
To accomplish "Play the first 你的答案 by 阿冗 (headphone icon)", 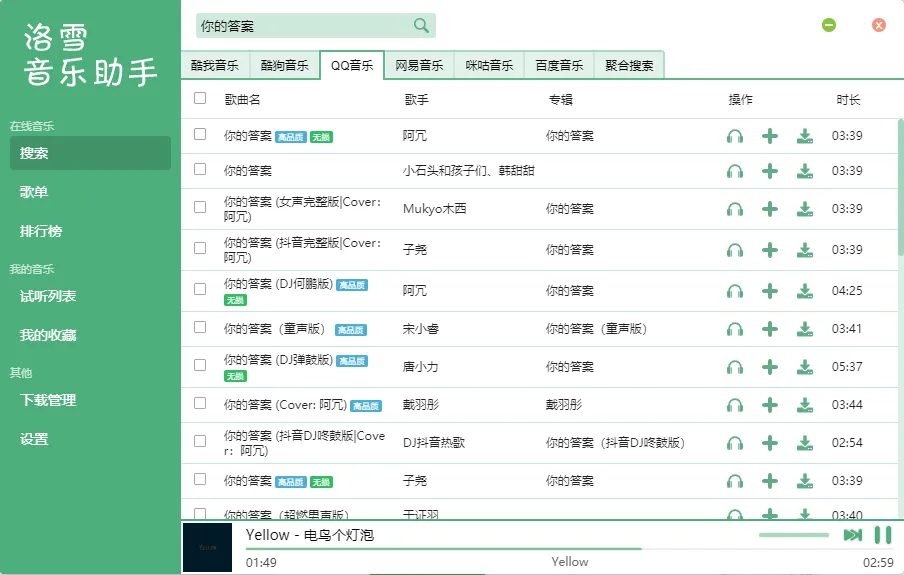I will click(734, 136).
